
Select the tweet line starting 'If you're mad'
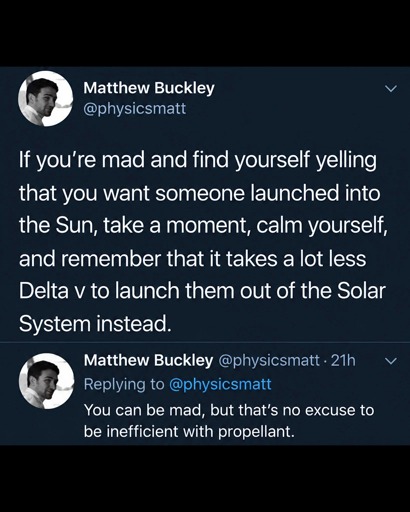[198, 160]
